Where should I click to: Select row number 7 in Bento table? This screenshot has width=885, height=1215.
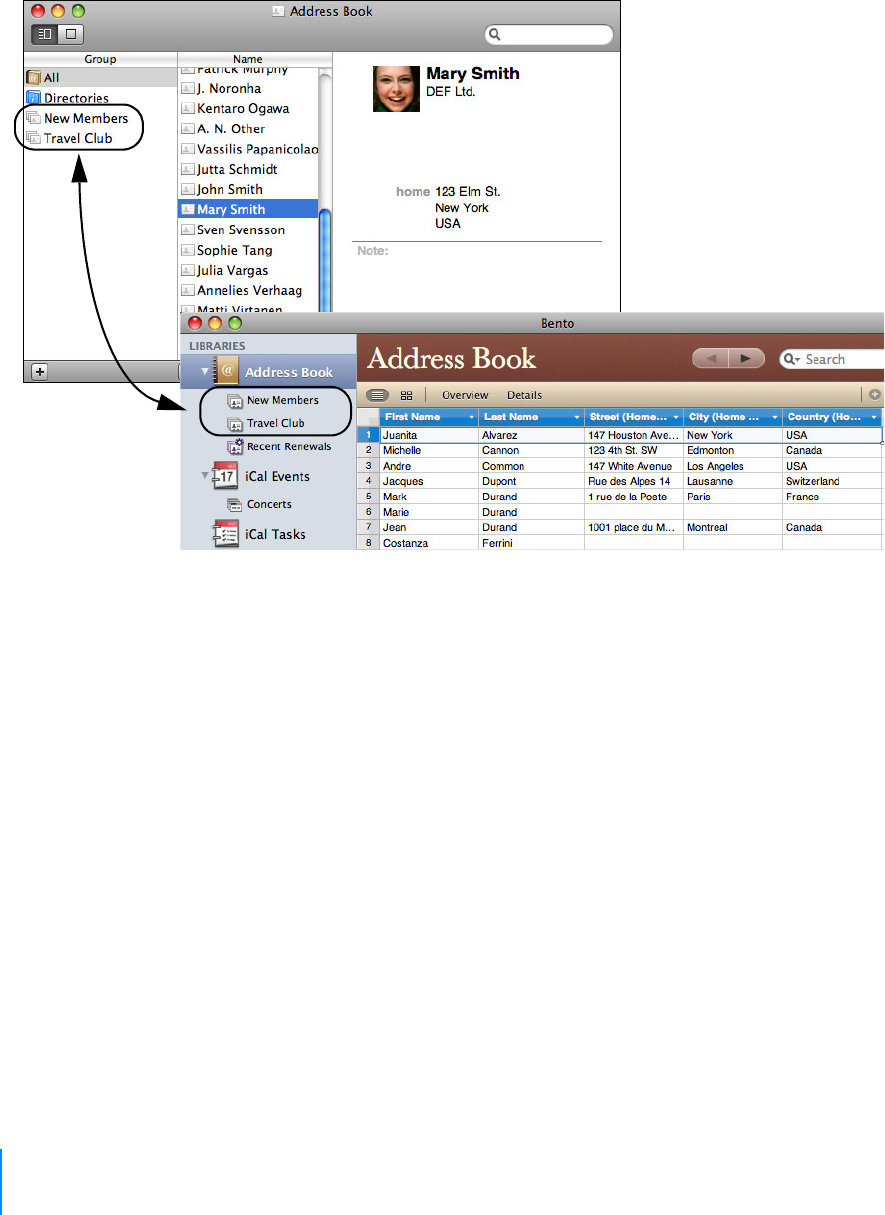pos(368,527)
